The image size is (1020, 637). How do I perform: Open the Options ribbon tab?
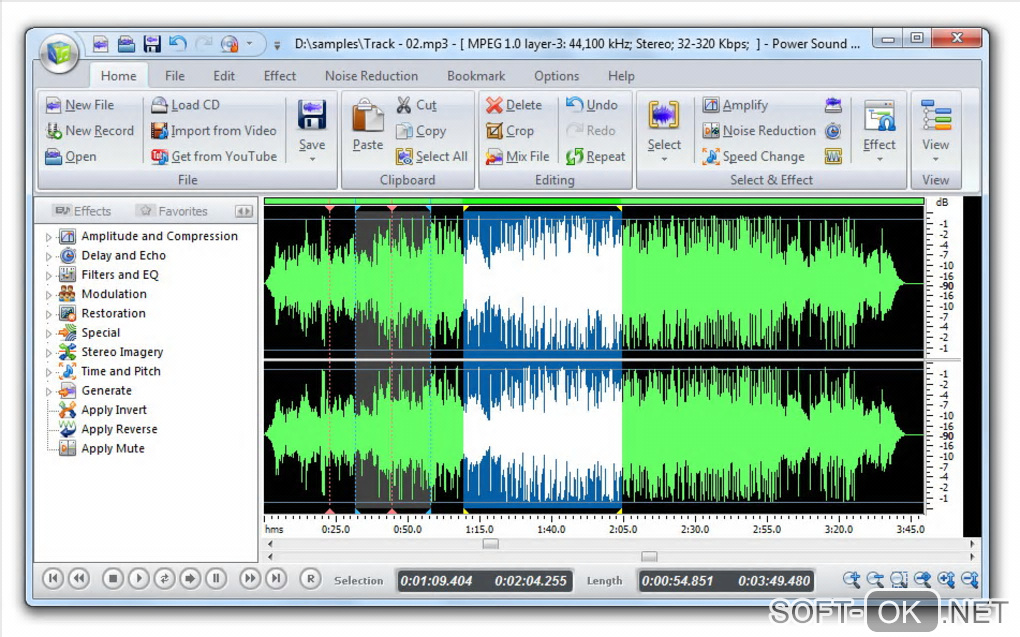(x=556, y=75)
